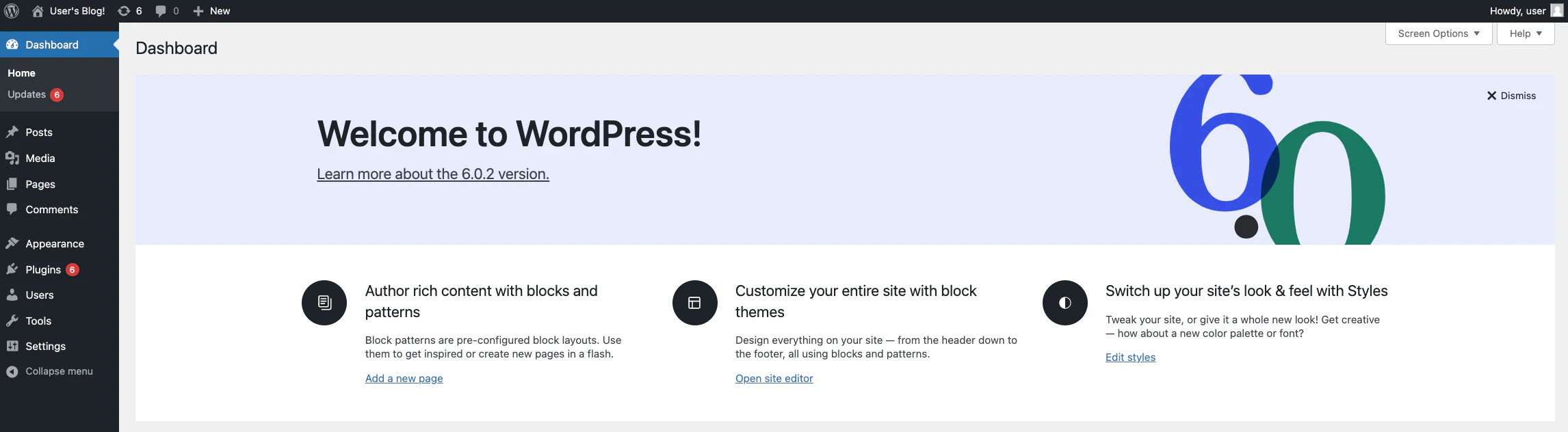Screen dimensions: 1568x432
Task: Click the Settings sliders icon in sidebar
Action: (12, 346)
